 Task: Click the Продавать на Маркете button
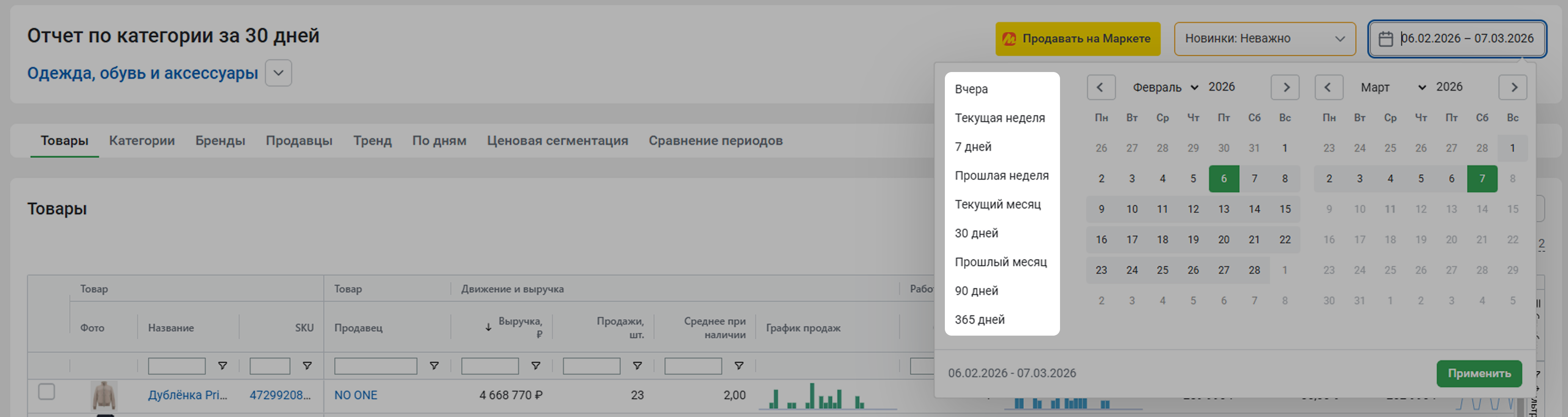[1077, 39]
